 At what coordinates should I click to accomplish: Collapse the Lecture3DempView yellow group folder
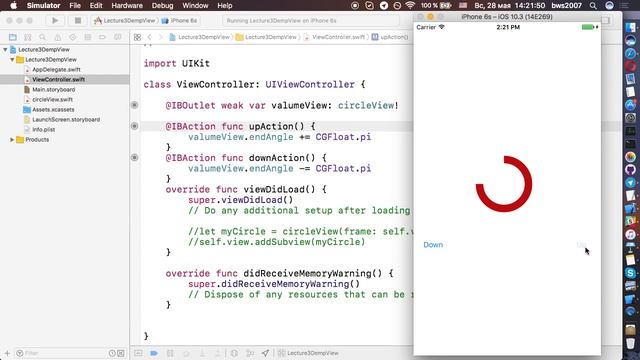[x=12, y=60]
